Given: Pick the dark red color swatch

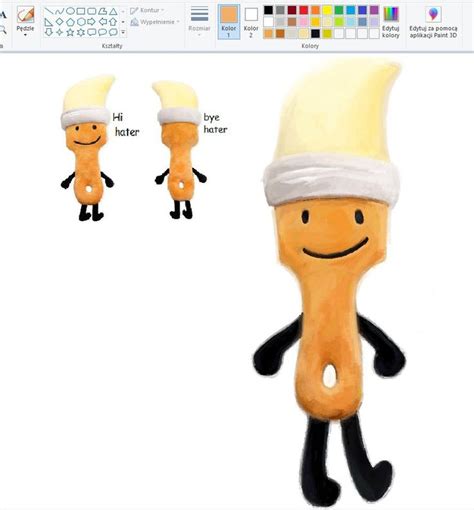Looking at the screenshot, I should pos(292,10).
